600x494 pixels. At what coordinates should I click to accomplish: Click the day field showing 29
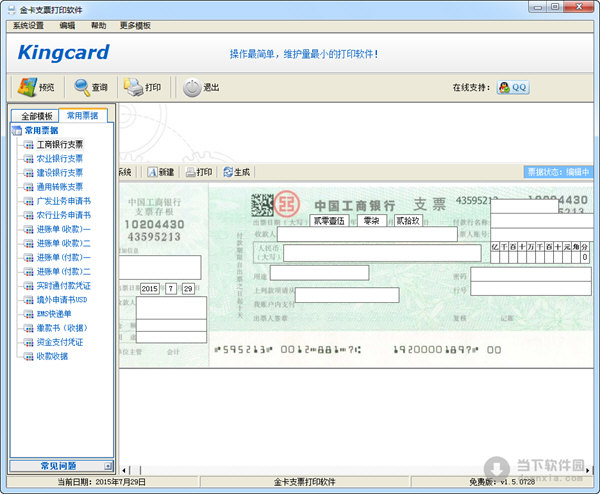tap(188, 289)
